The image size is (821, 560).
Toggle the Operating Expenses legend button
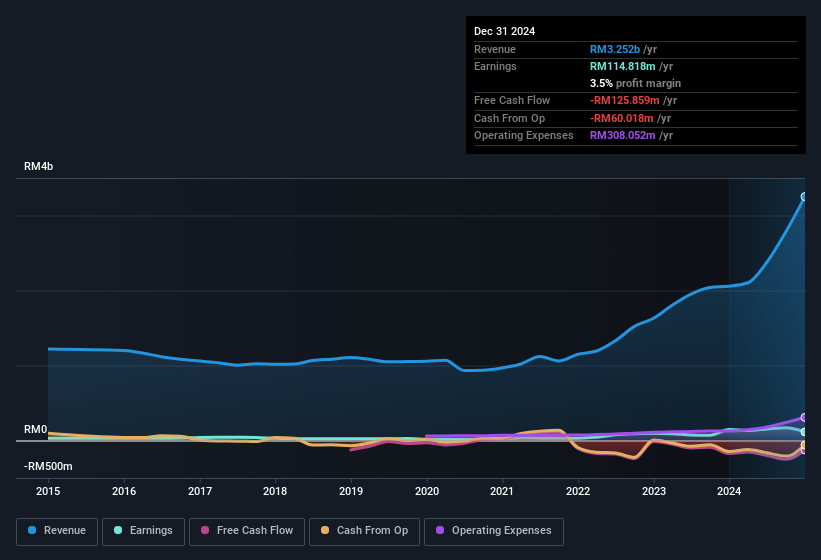(x=494, y=531)
